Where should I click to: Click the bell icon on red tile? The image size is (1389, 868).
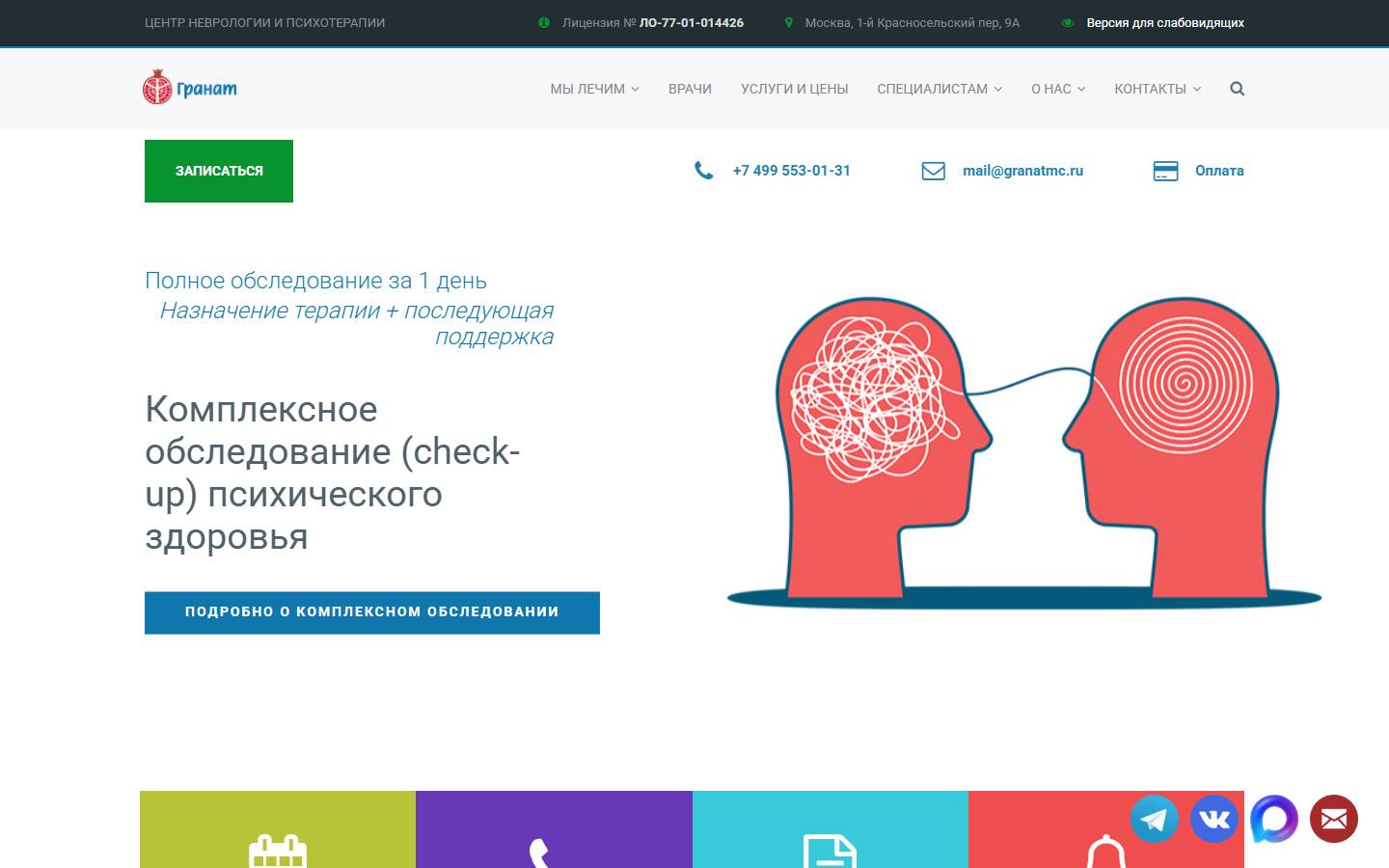pos(1106,852)
